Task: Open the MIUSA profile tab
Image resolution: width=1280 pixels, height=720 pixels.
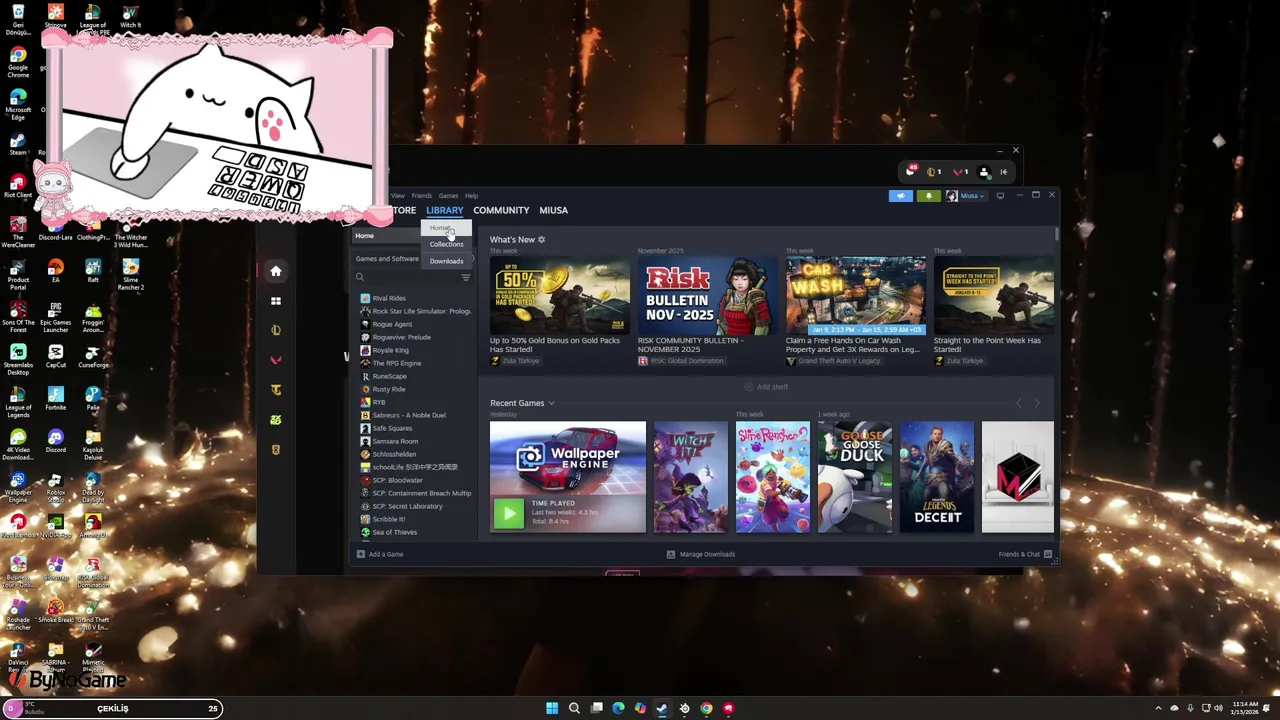Action: [x=553, y=211]
